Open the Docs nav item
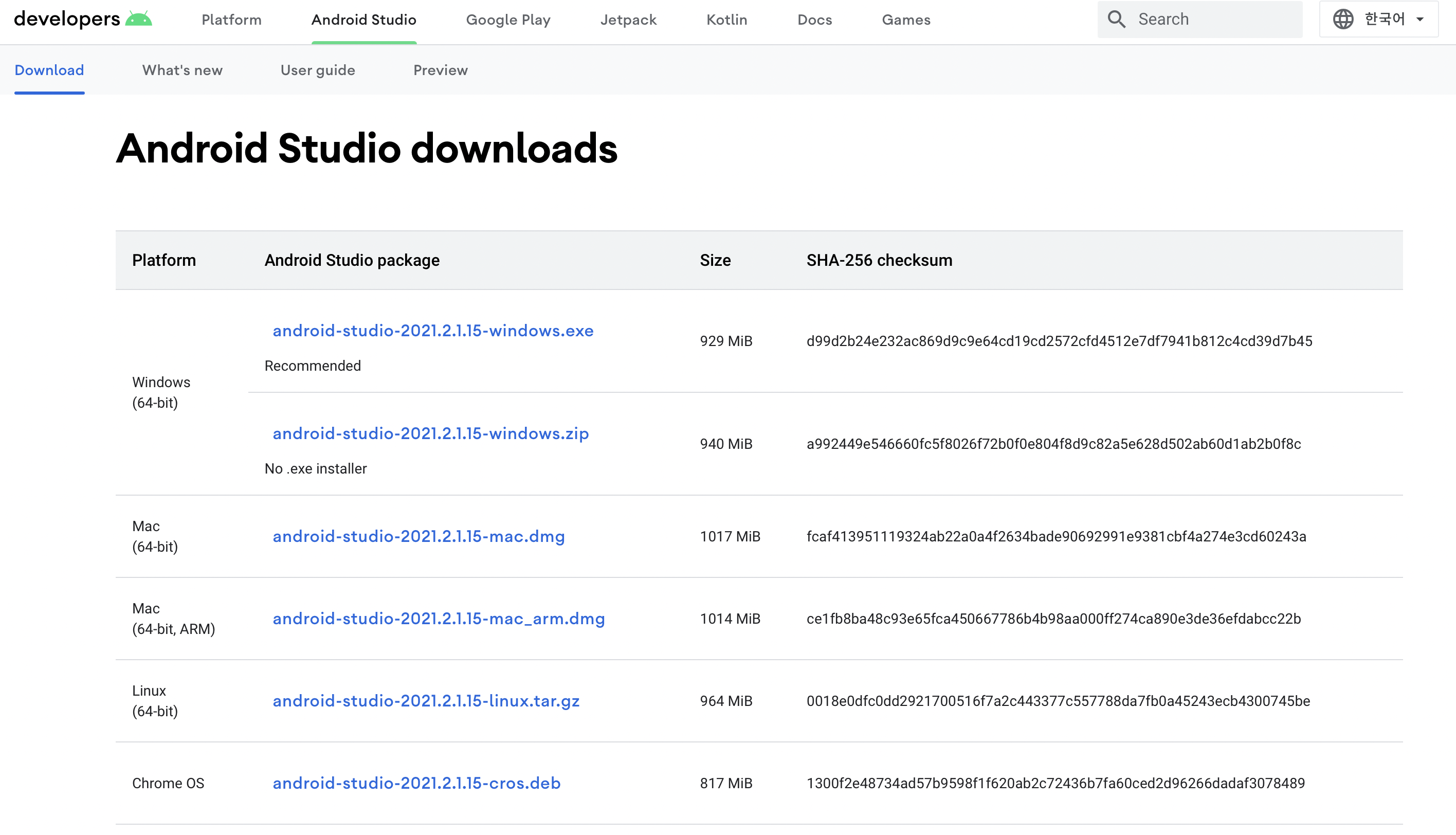 coord(814,20)
